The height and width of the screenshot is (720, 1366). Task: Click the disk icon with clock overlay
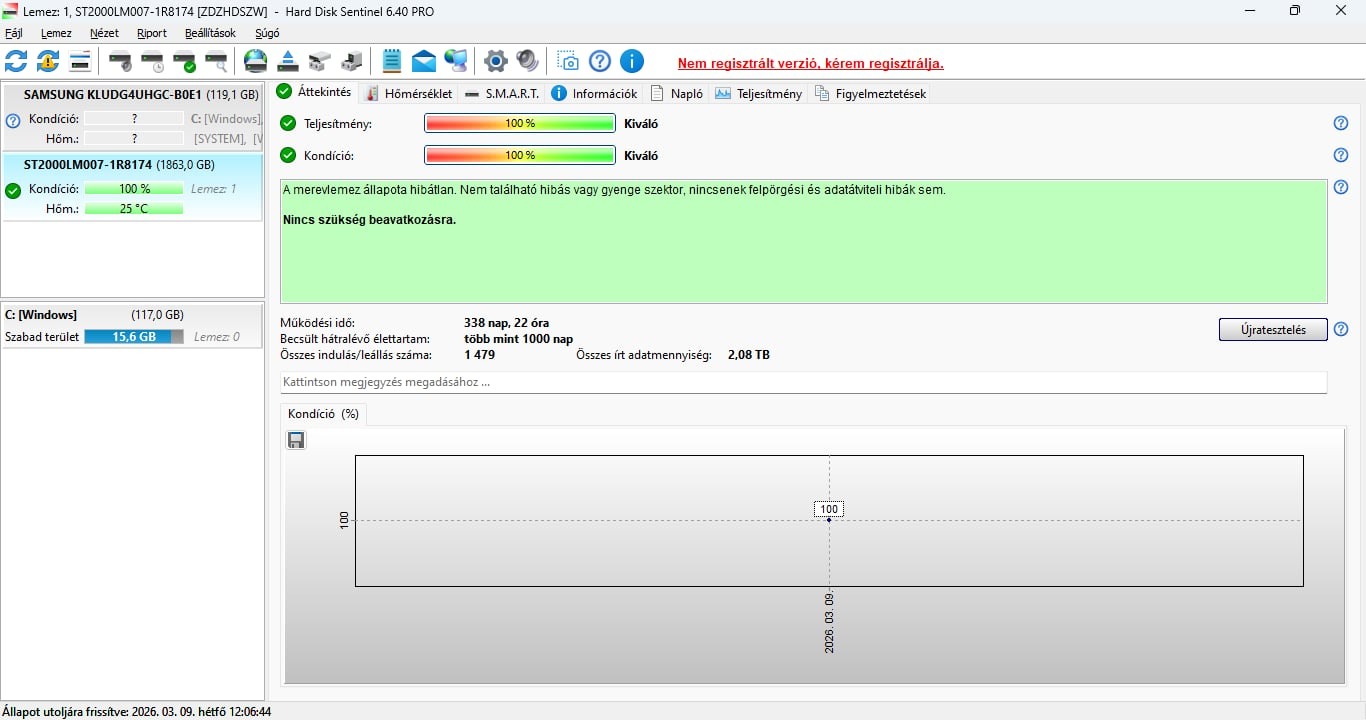[153, 61]
